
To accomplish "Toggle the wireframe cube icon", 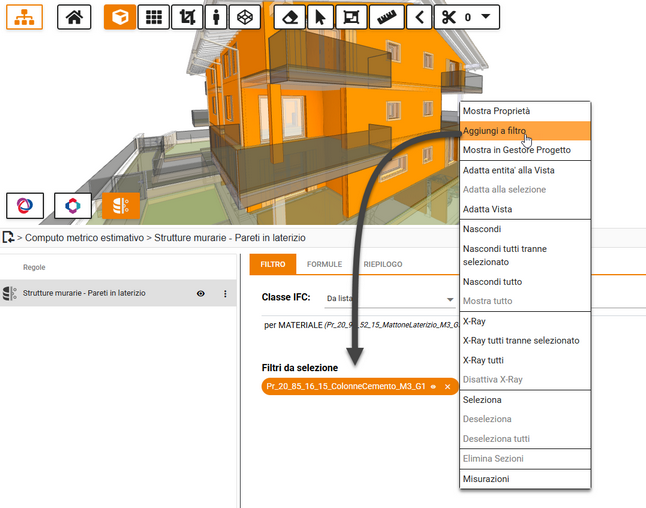I will pyautogui.click(x=245, y=17).
